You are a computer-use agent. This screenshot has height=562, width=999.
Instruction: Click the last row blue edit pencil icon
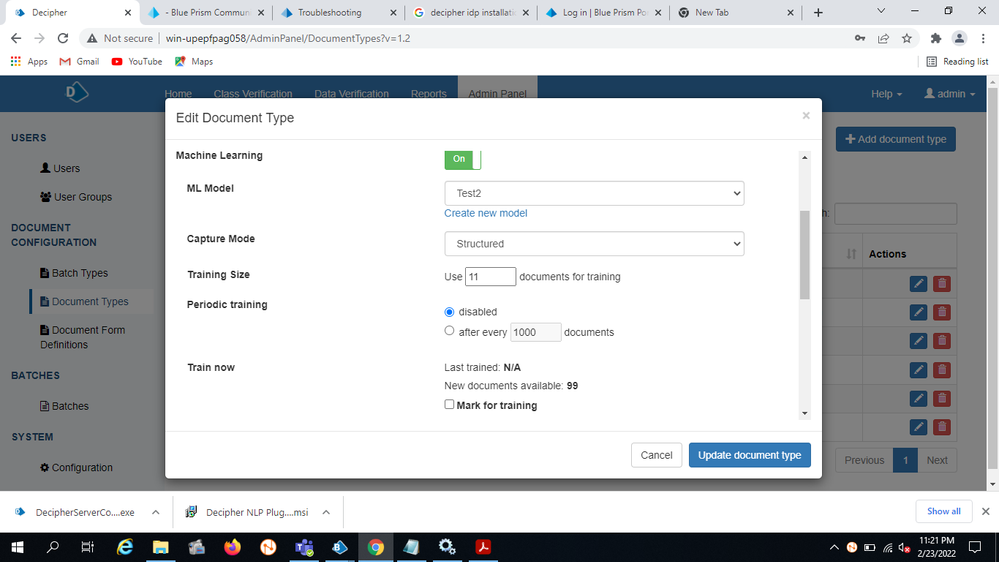[x=918, y=427]
